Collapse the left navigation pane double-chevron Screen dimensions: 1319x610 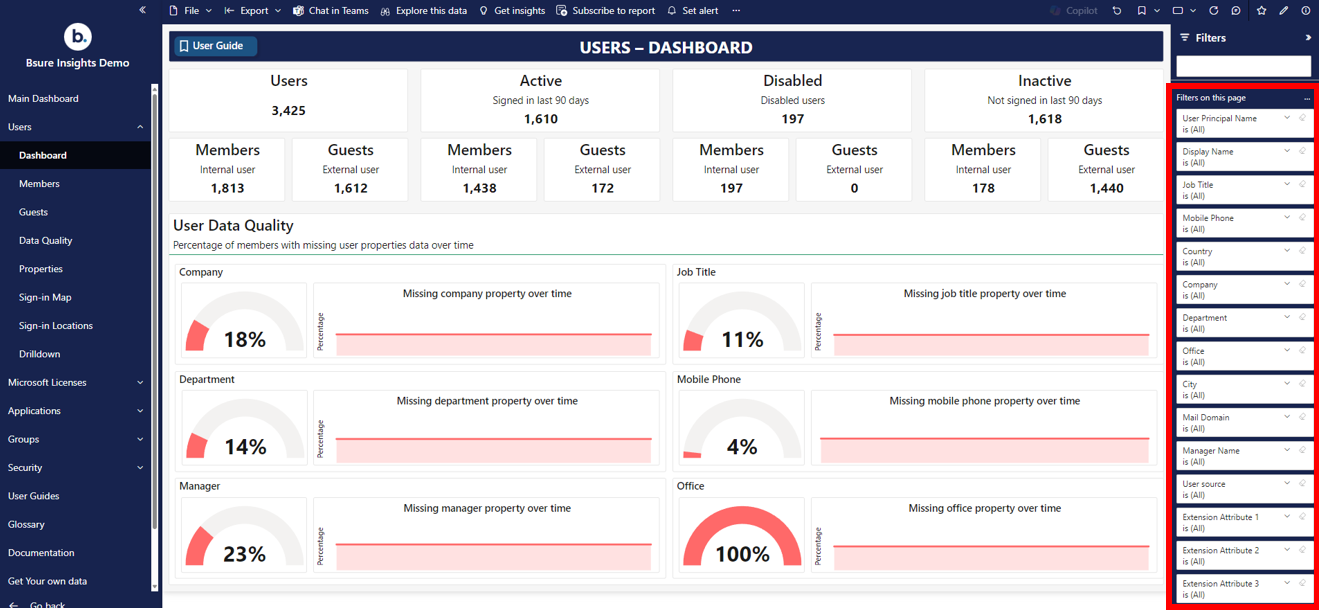(x=142, y=10)
